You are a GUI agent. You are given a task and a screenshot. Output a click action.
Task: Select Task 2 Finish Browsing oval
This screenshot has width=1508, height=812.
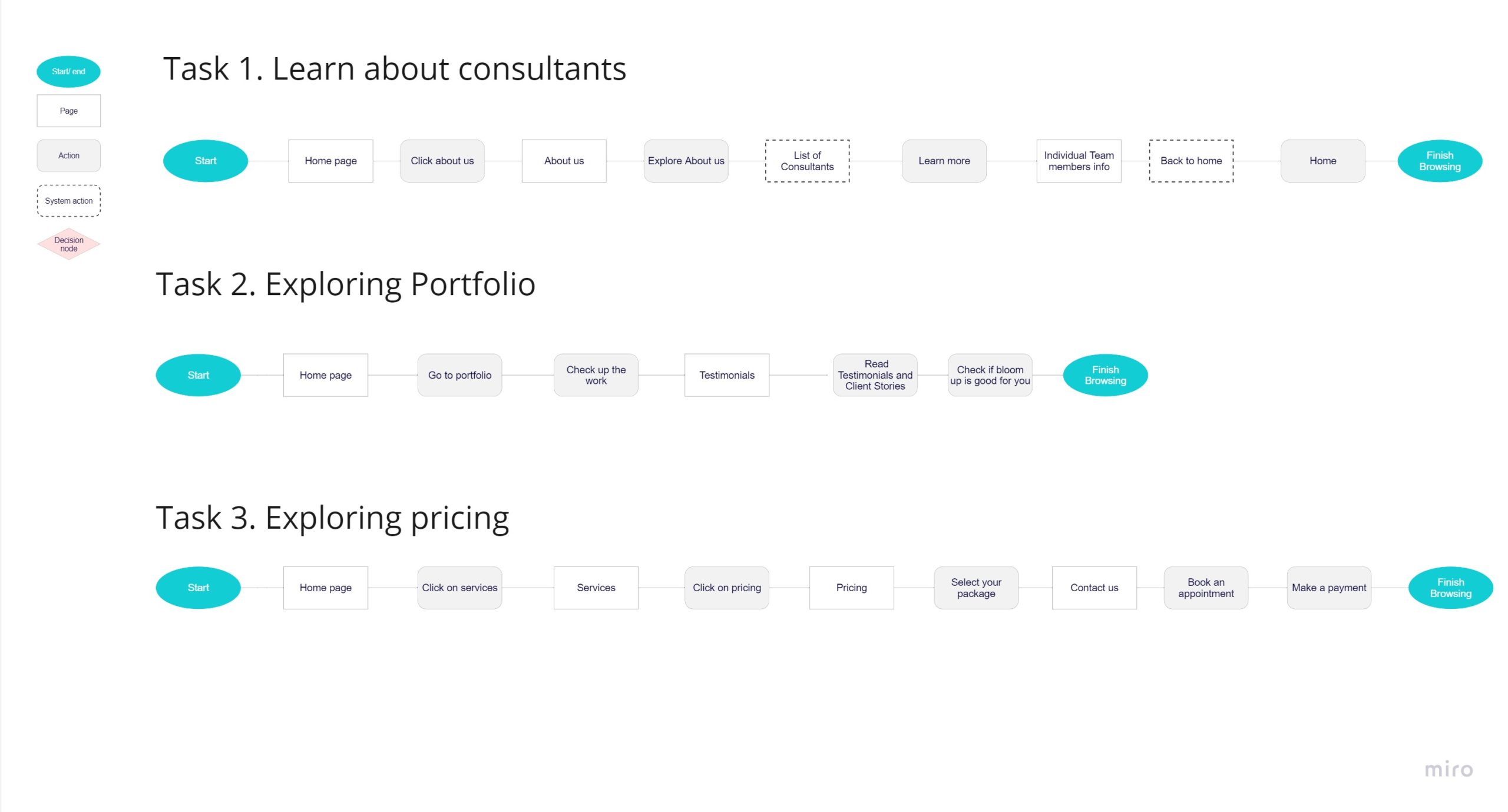1104,375
